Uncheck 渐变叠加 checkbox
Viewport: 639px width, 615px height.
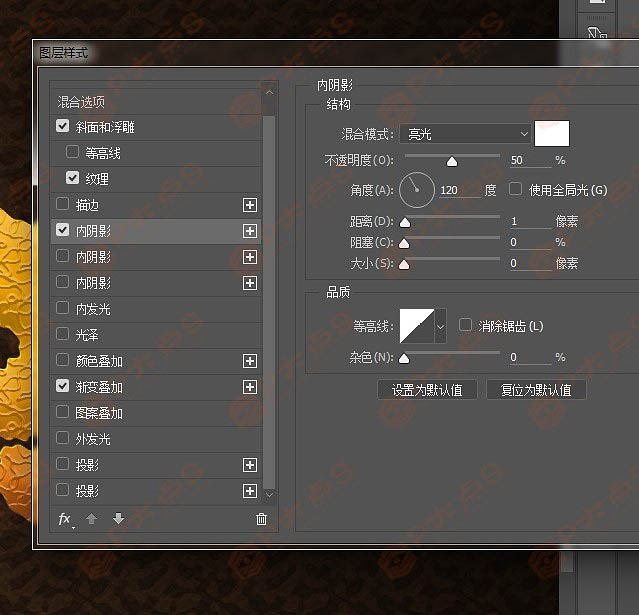tap(62, 386)
